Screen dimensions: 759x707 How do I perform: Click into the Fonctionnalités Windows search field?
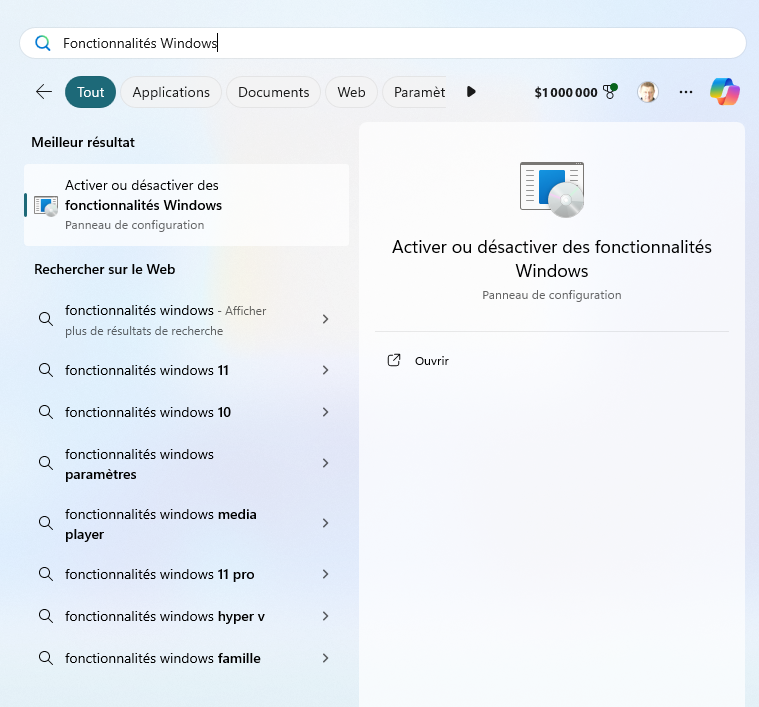tap(382, 44)
